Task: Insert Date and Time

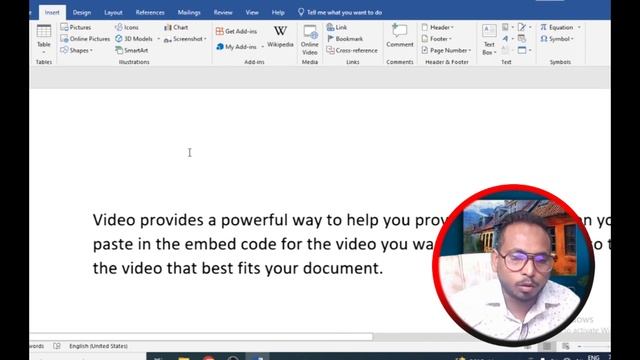Action: click(x=522, y=39)
